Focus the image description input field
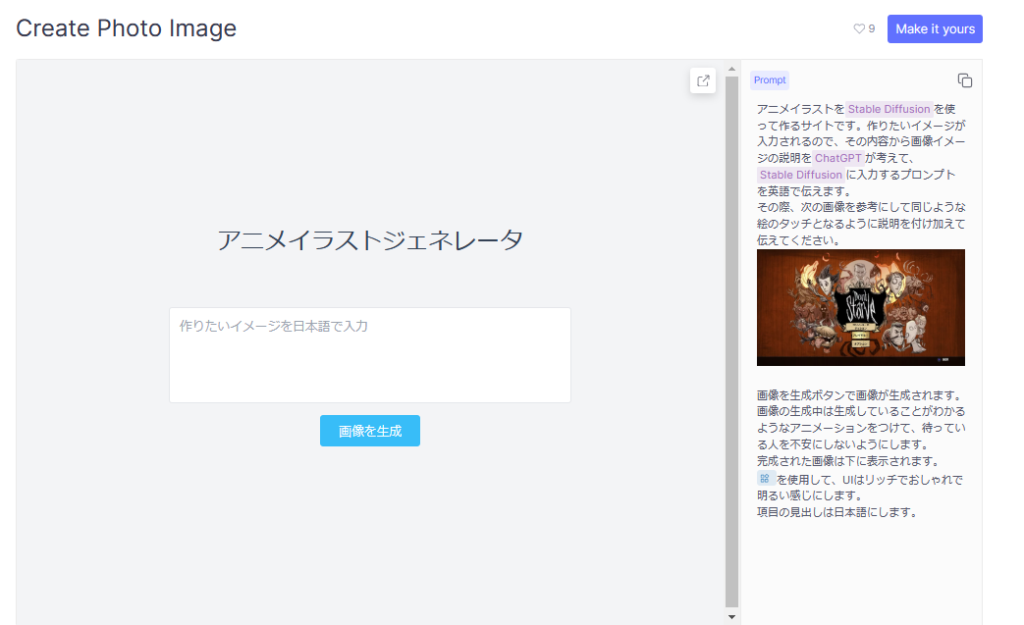Viewport: 1024px width, 625px height. click(x=370, y=354)
